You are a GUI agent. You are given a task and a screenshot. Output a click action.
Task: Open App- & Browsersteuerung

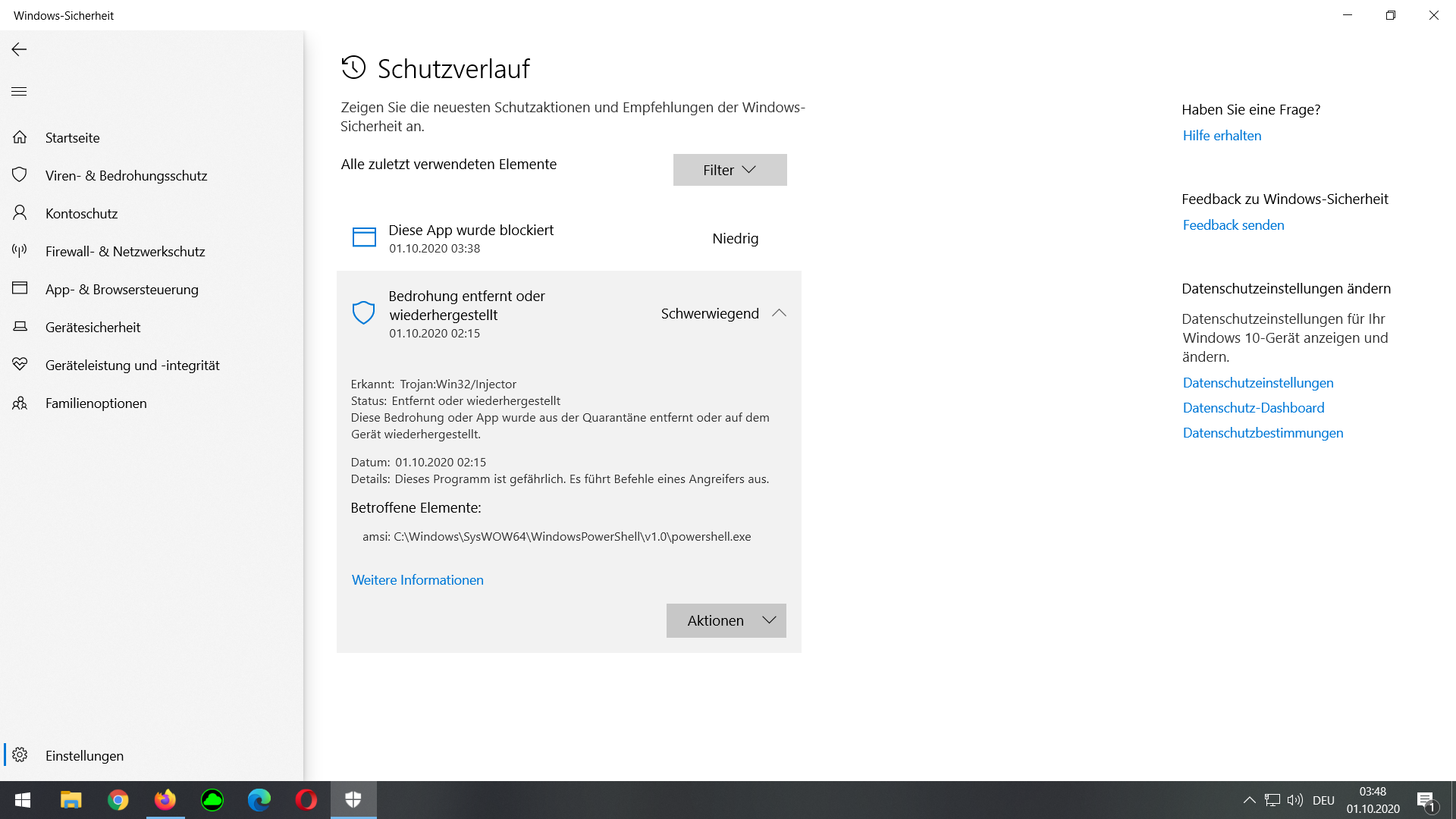(121, 289)
